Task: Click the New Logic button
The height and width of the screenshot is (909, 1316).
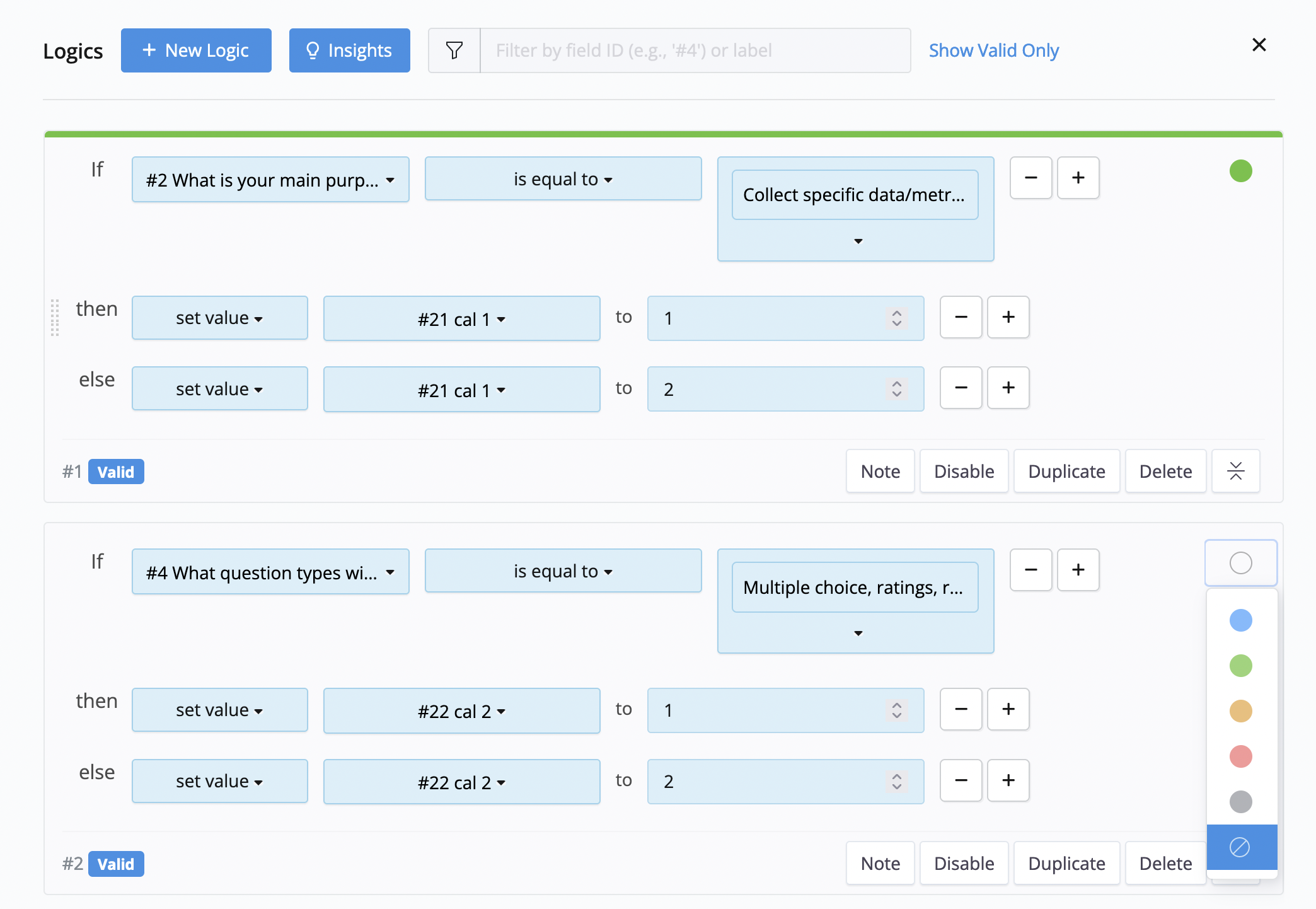Action: tap(196, 50)
